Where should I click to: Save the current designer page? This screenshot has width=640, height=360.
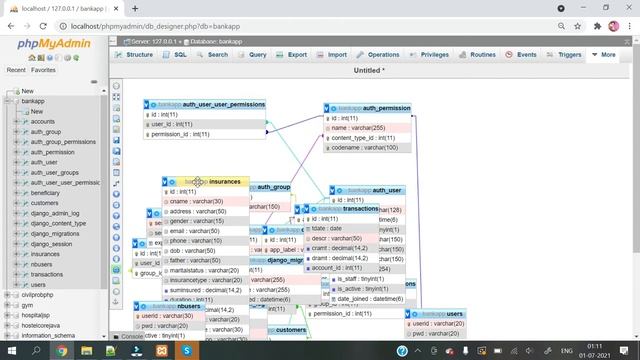116,140
